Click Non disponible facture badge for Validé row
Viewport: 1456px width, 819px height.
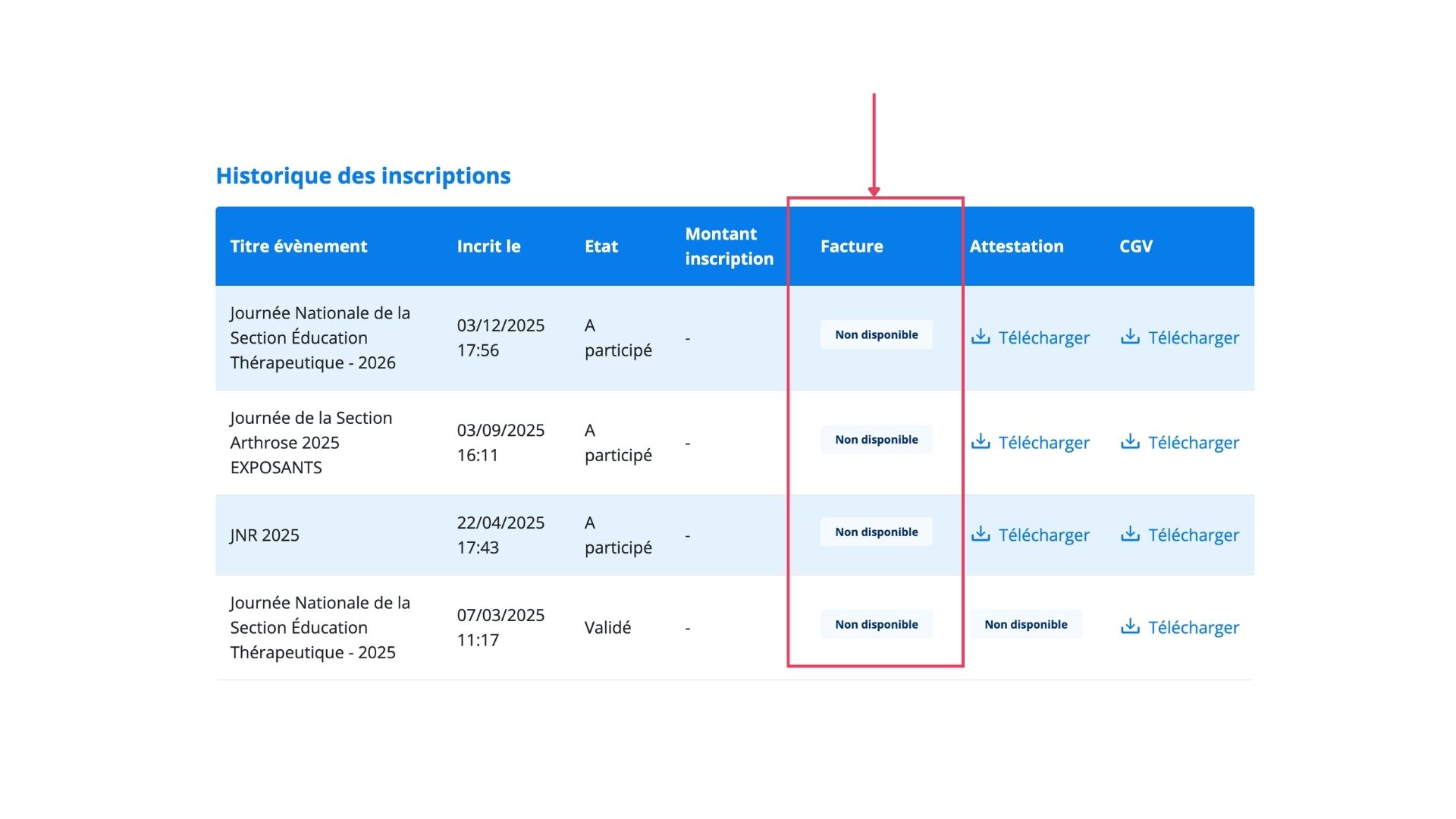click(x=877, y=625)
